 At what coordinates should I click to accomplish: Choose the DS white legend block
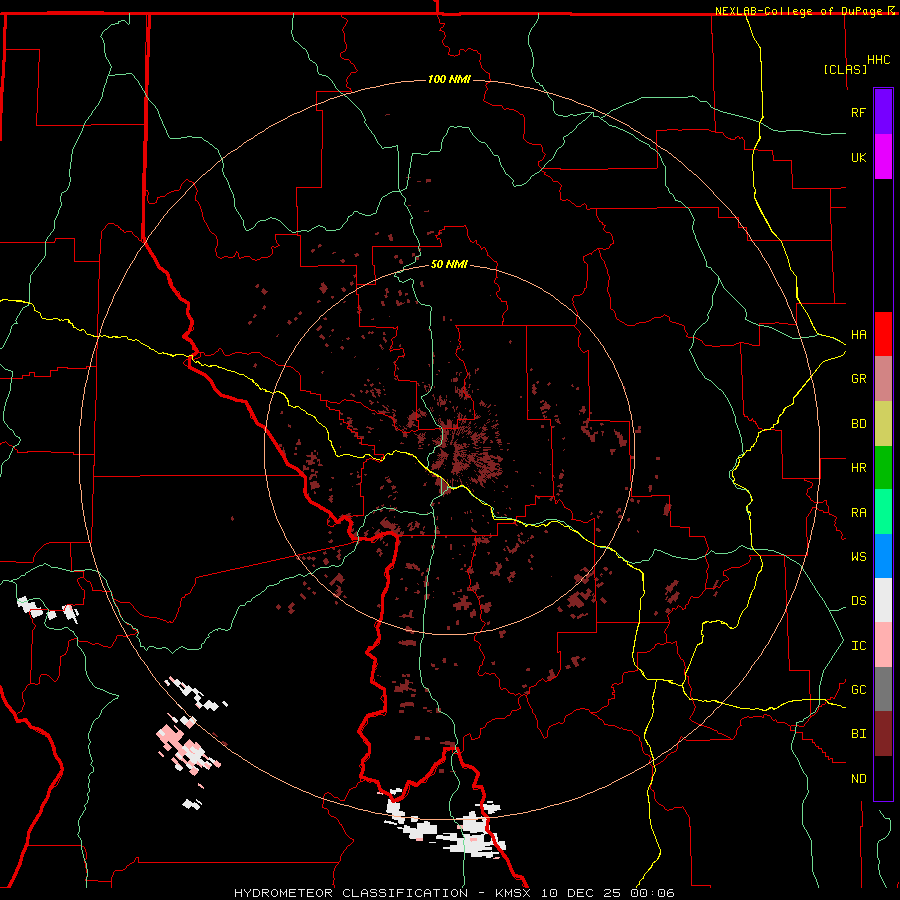[883, 600]
